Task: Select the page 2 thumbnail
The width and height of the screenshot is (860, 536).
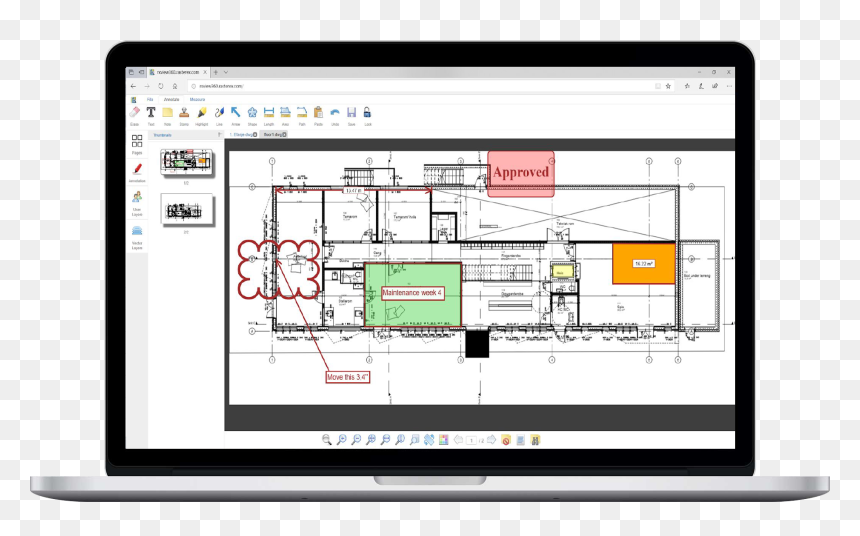Action: pos(186,210)
